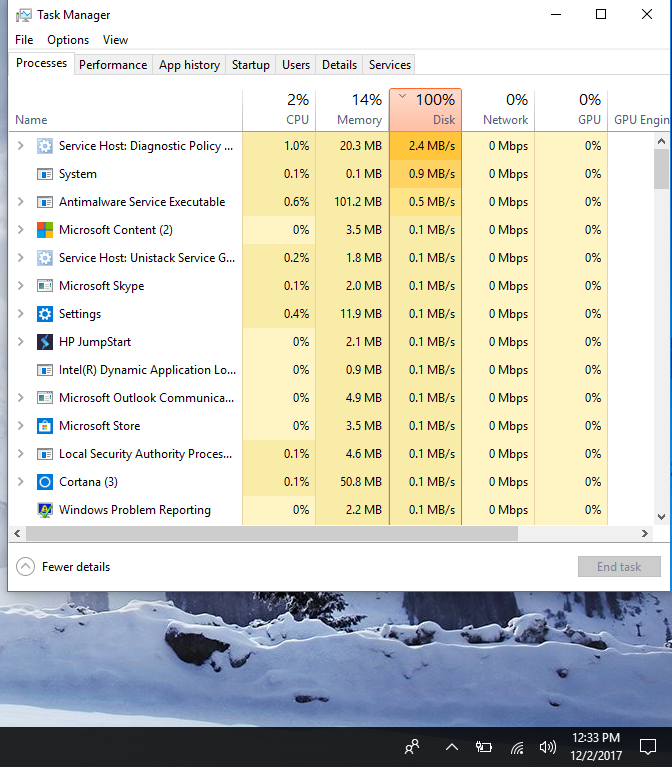Open the Wi-Fi network tray icon
Image resolution: width=672 pixels, height=767 pixels.
517,747
